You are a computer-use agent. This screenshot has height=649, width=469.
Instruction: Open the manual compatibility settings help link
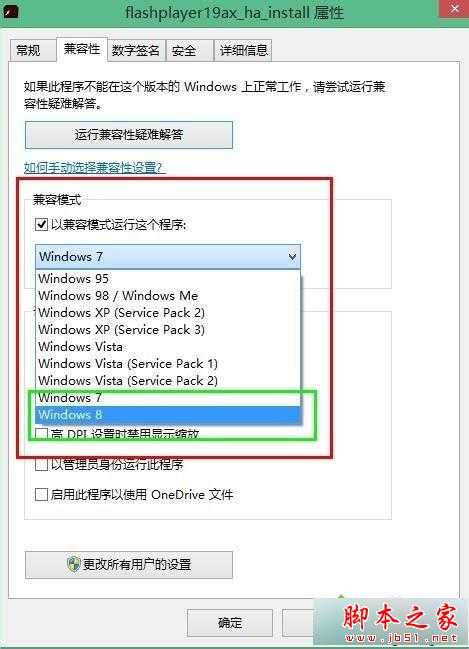click(94, 168)
